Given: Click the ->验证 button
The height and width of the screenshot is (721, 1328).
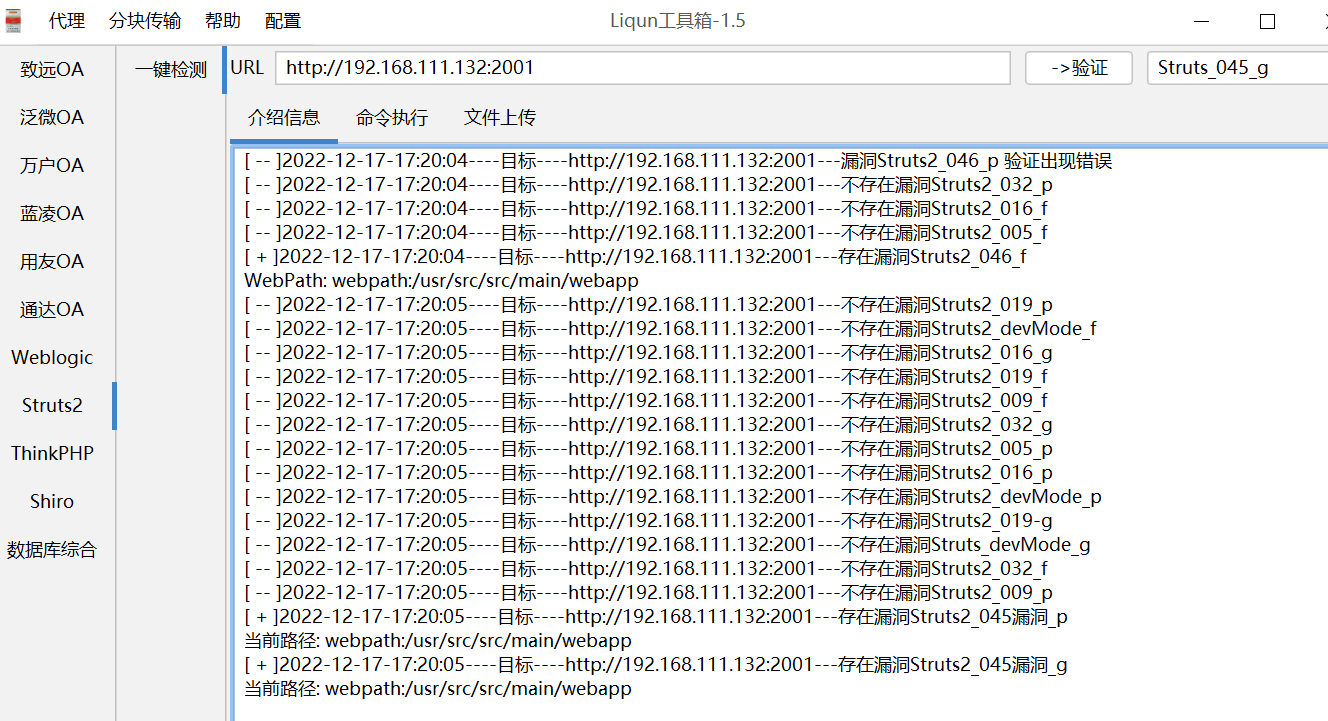Looking at the screenshot, I should tap(1079, 68).
